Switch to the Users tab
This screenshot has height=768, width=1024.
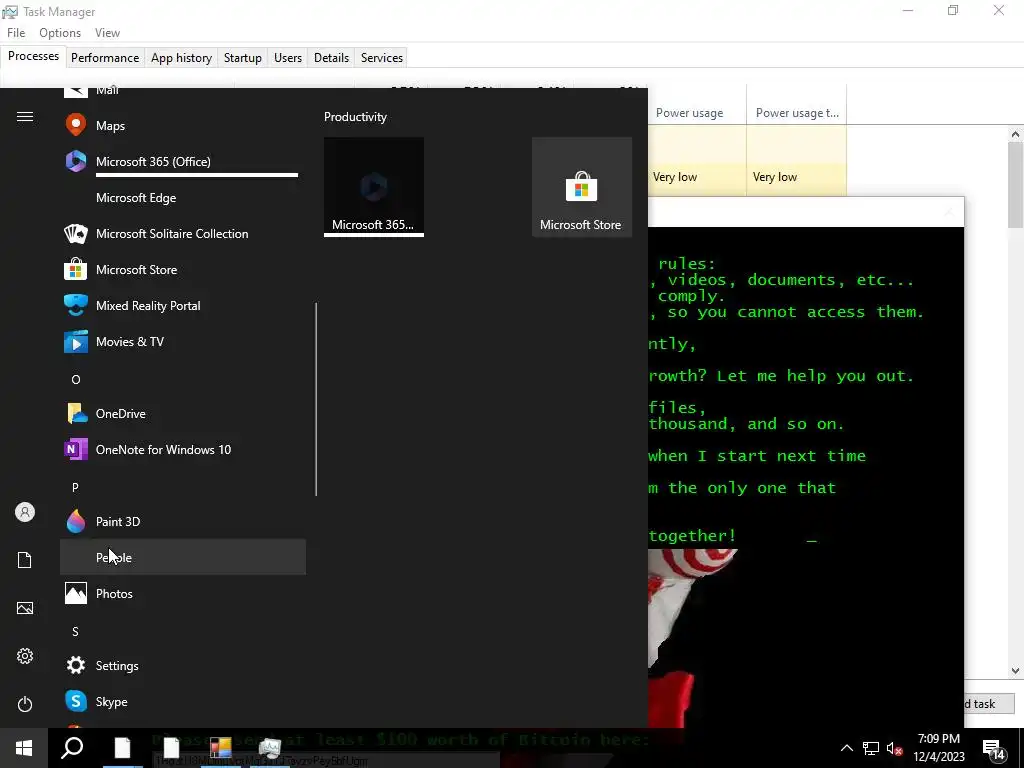288,57
